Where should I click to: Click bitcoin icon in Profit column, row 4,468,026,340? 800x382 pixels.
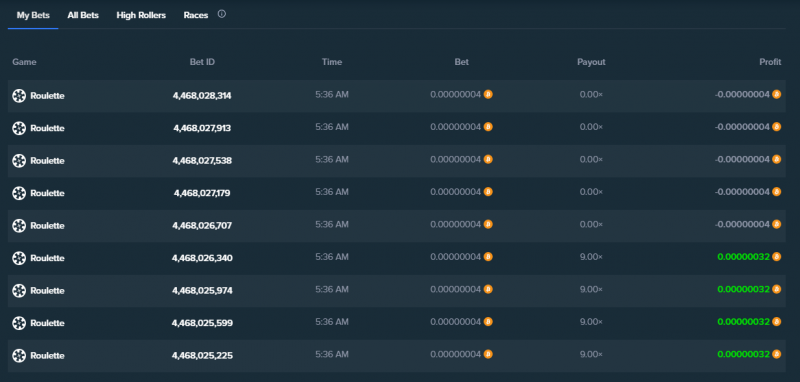777,257
